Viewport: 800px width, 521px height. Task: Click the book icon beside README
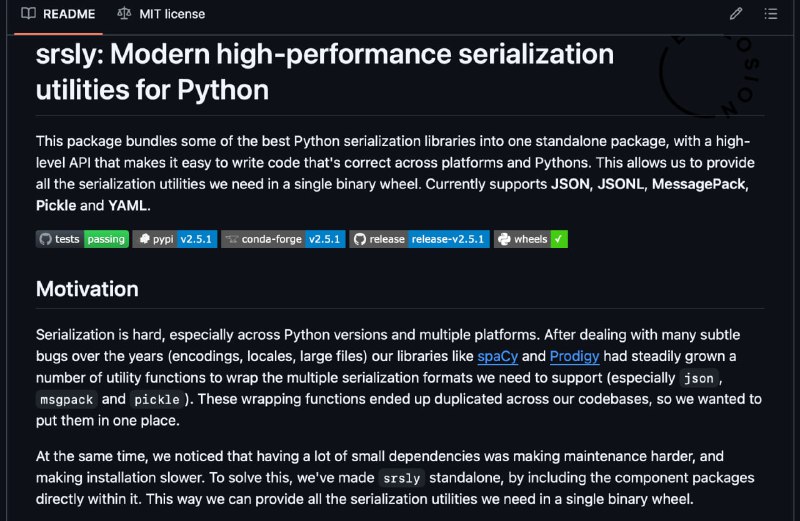29,14
